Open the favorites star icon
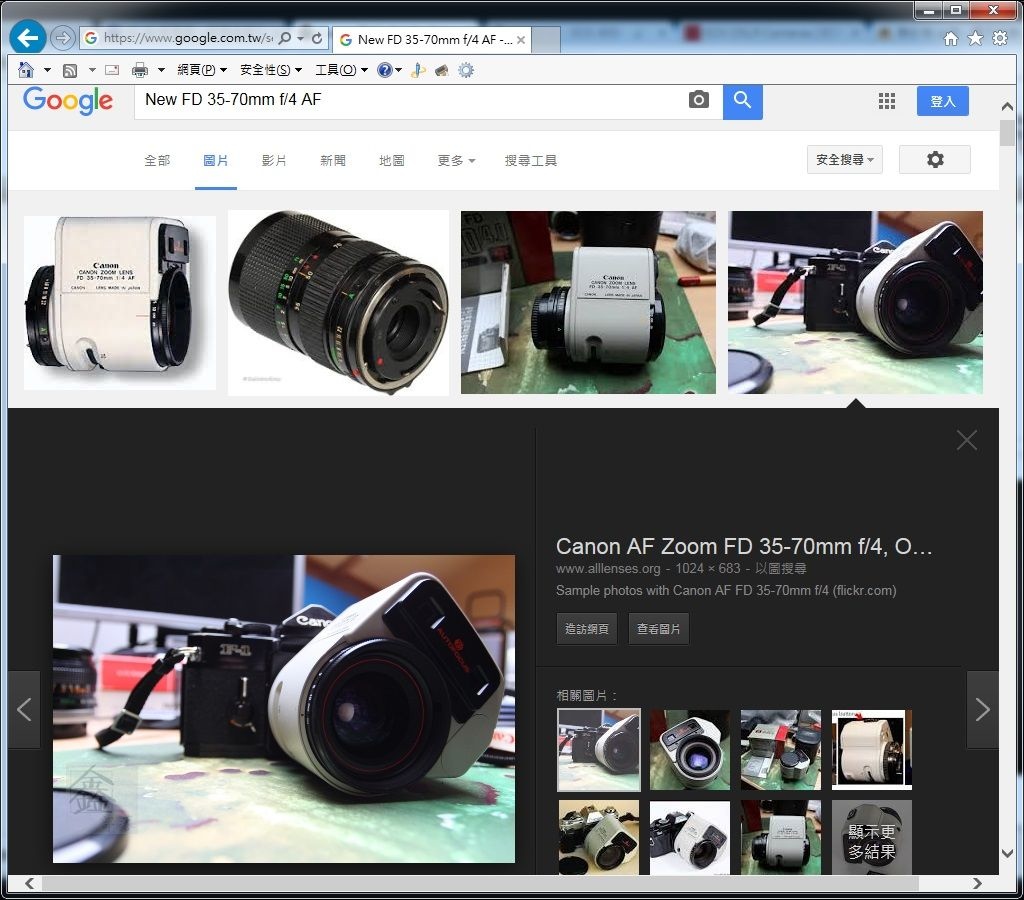 pos(975,39)
